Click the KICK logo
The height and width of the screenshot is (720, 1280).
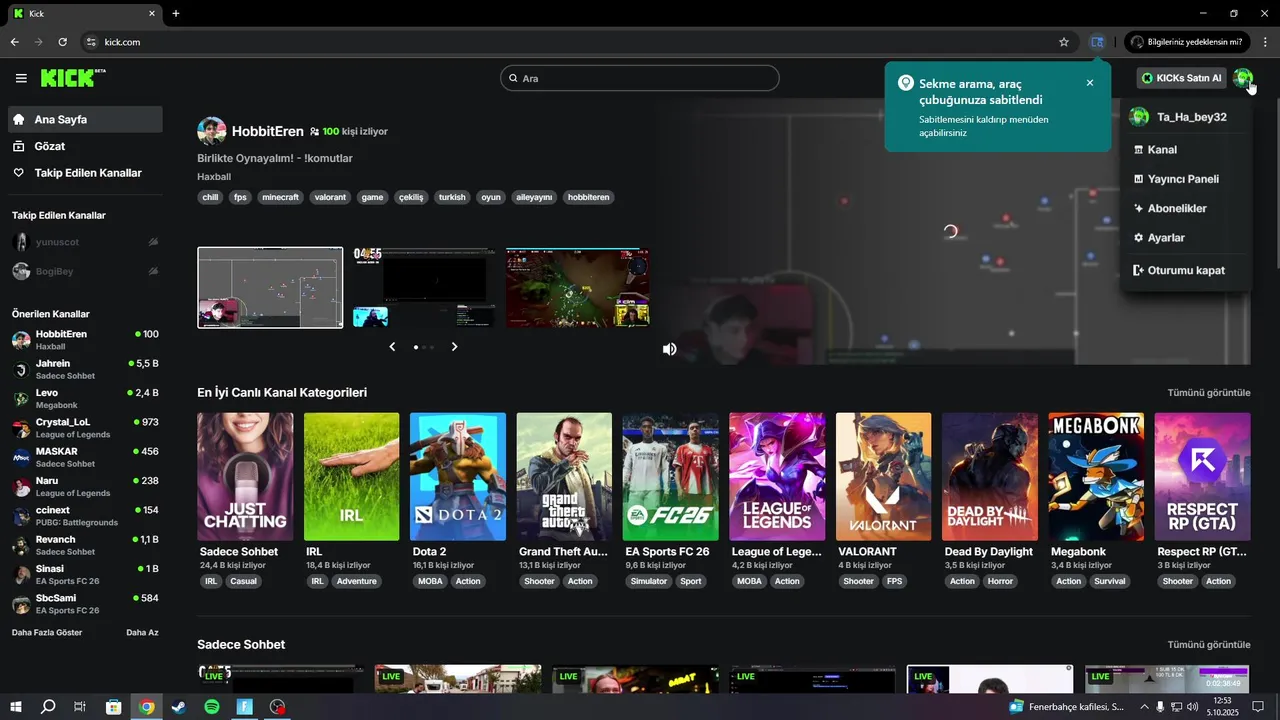pyautogui.click(x=73, y=78)
